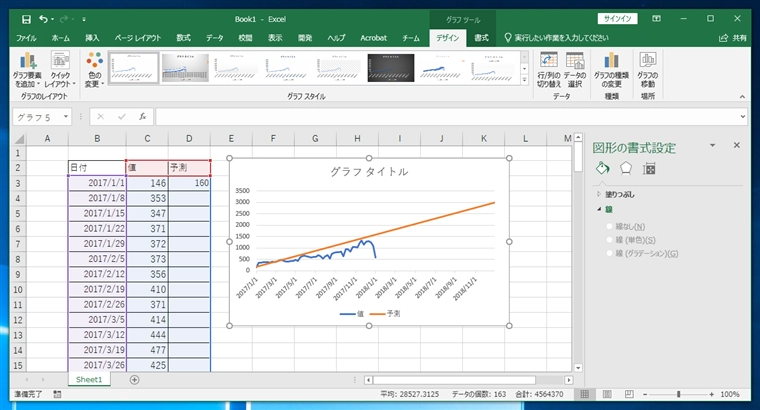This screenshot has height=410, width=760.
Task: Open the ページレイアウト tab
Action: pyautogui.click(x=138, y=38)
